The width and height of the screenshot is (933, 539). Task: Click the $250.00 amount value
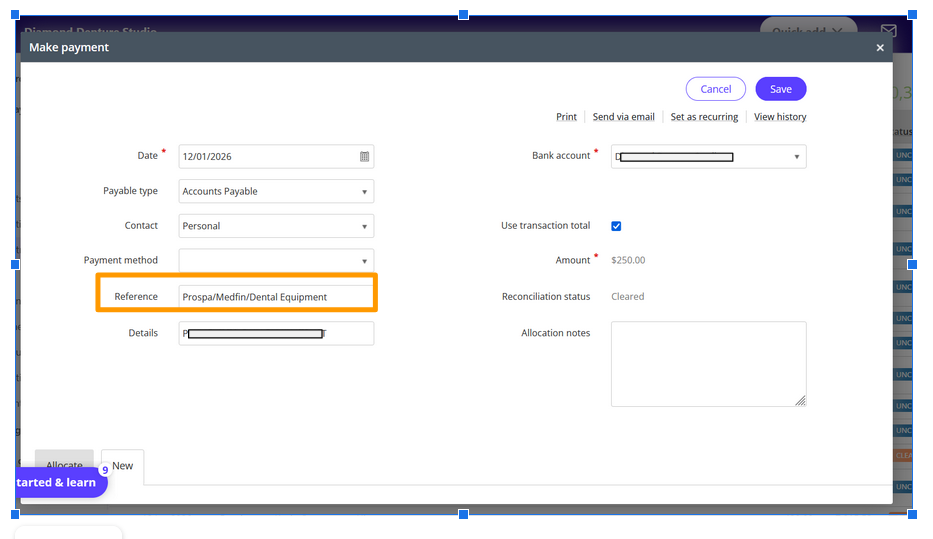click(628, 260)
